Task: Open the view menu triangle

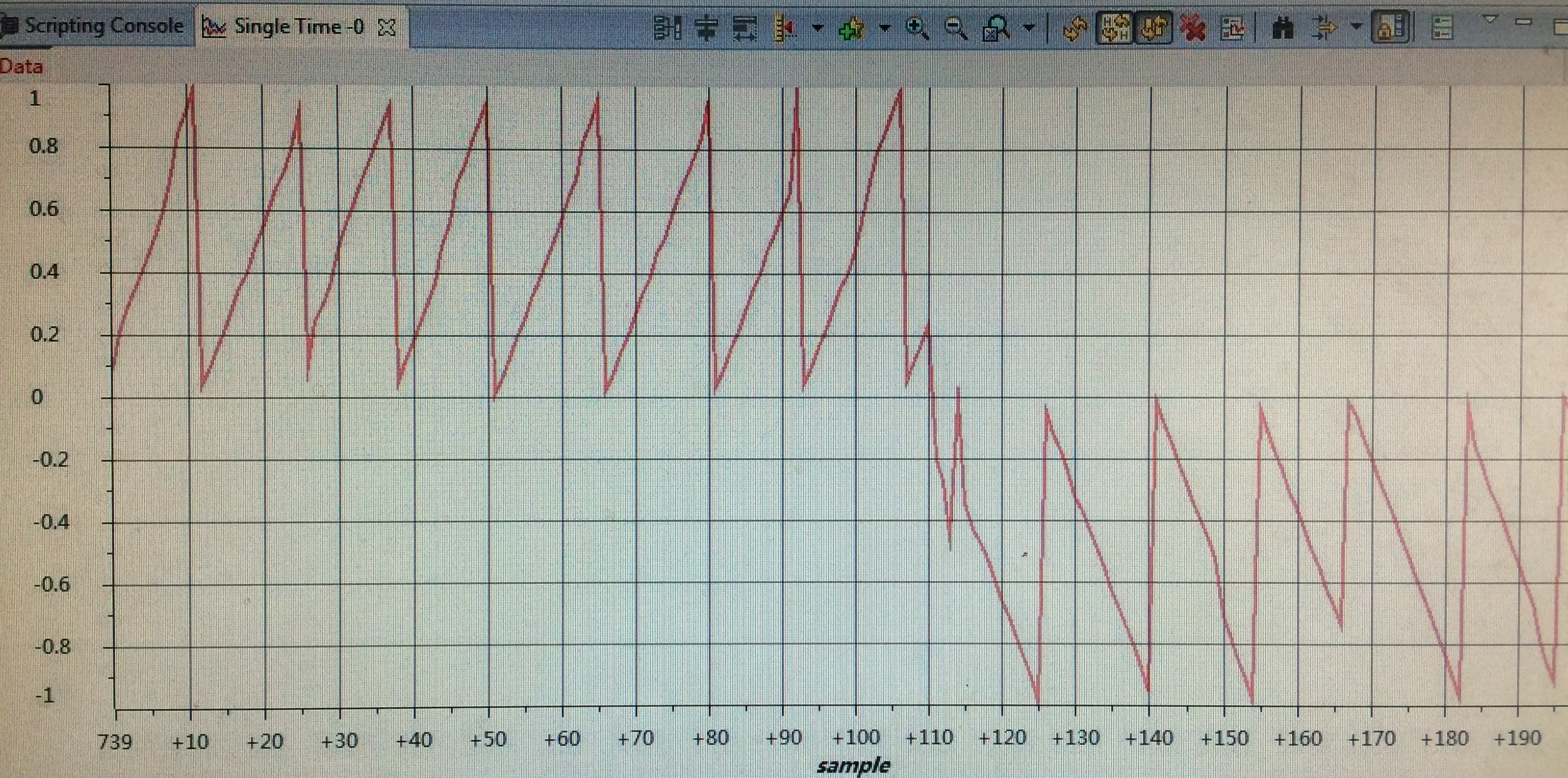Action: pos(1490,19)
